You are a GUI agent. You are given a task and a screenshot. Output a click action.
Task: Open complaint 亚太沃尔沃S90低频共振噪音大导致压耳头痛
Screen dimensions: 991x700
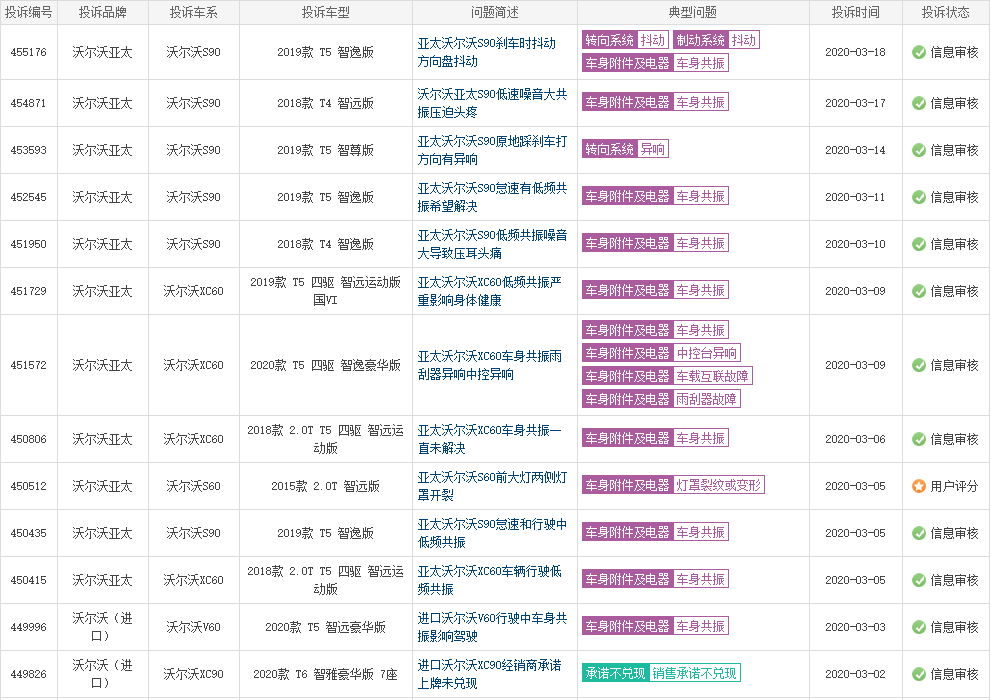[492, 244]
